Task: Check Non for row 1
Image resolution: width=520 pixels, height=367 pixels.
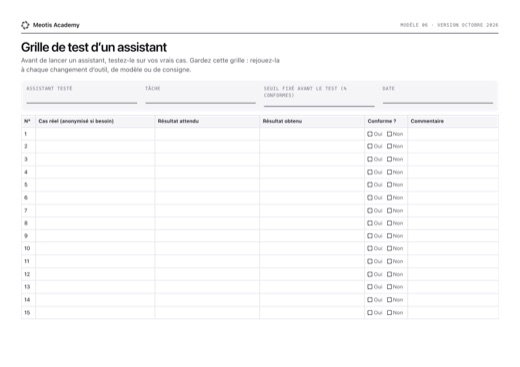Action: 389,134
